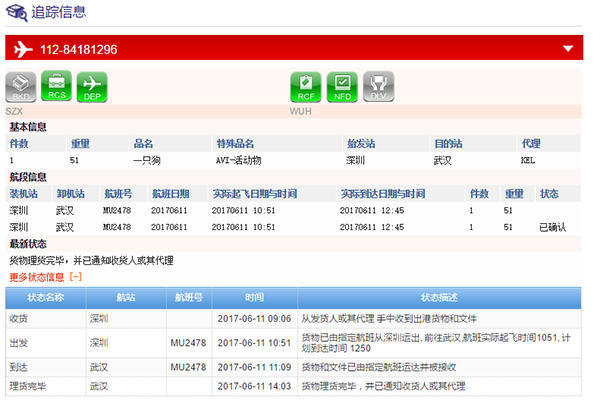
Task: Collapse the waybill panel with white arrow
Action: (x=568, y=49)
